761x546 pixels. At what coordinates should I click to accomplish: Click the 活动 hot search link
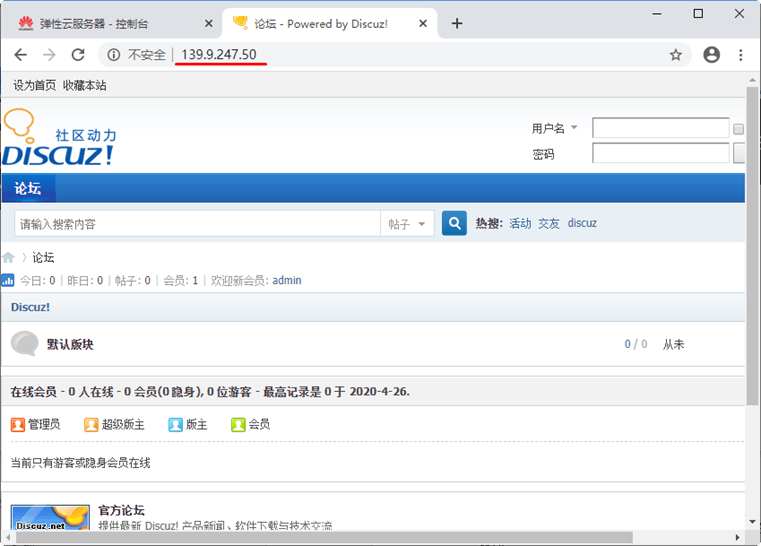coord(520,223)
